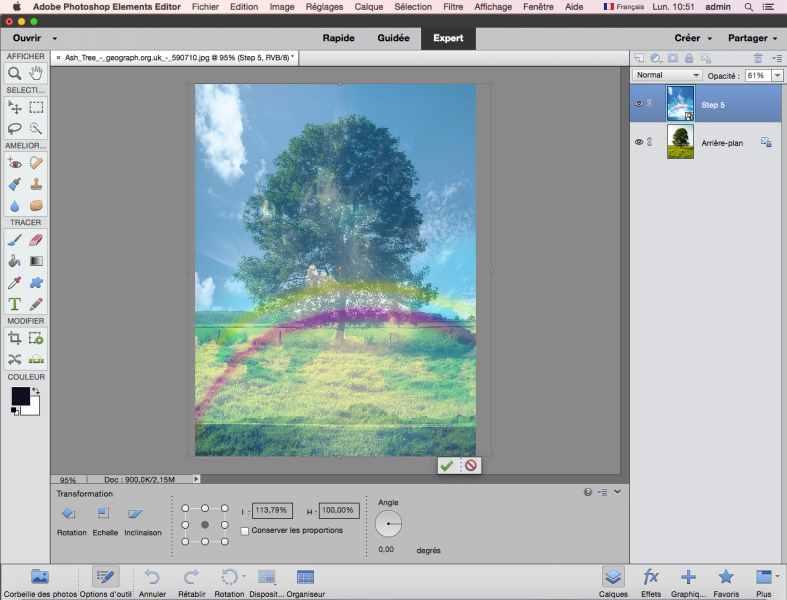Screen dimensions: 787x600
Task: Open the Favoris panel
Action: pos(726,582)
